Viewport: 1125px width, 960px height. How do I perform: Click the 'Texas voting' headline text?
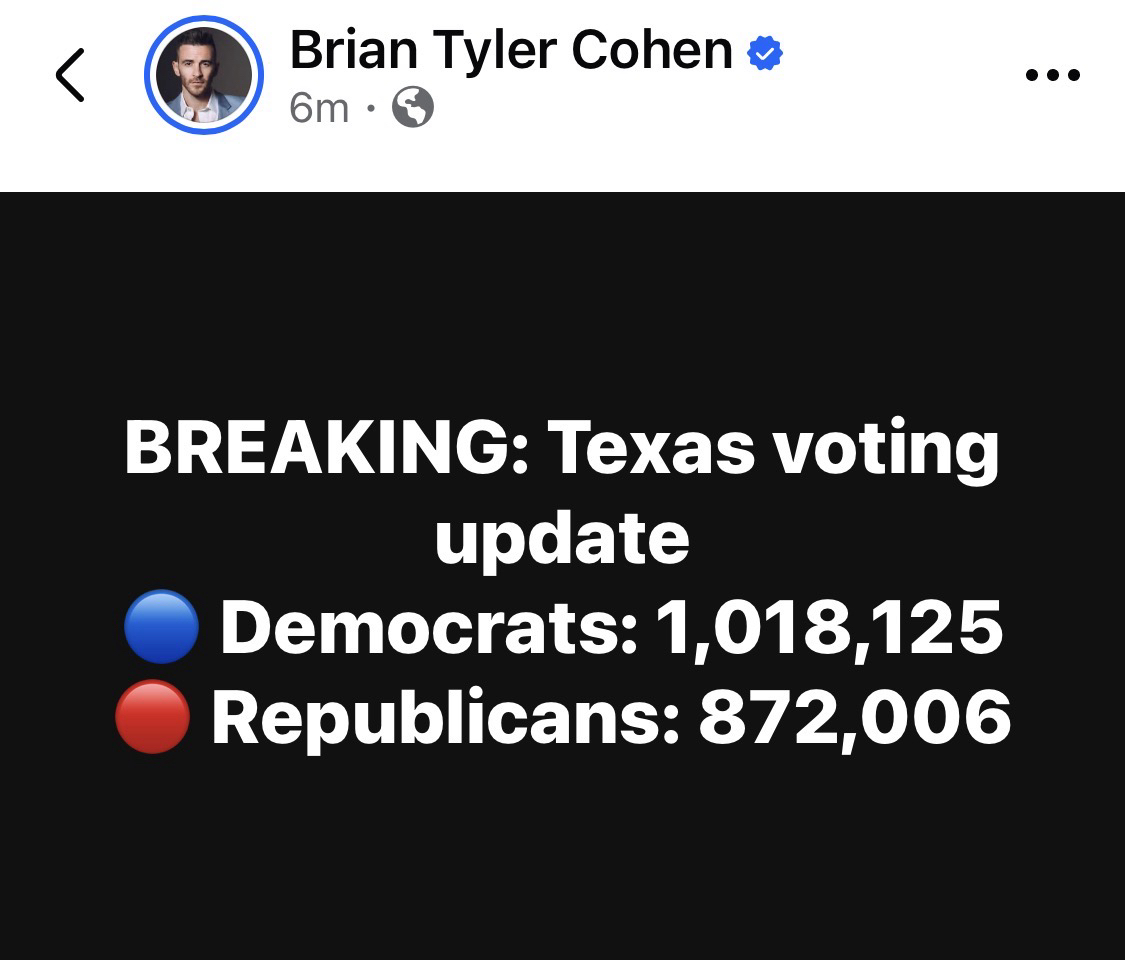pyautogui.click(x=773, y=449)
